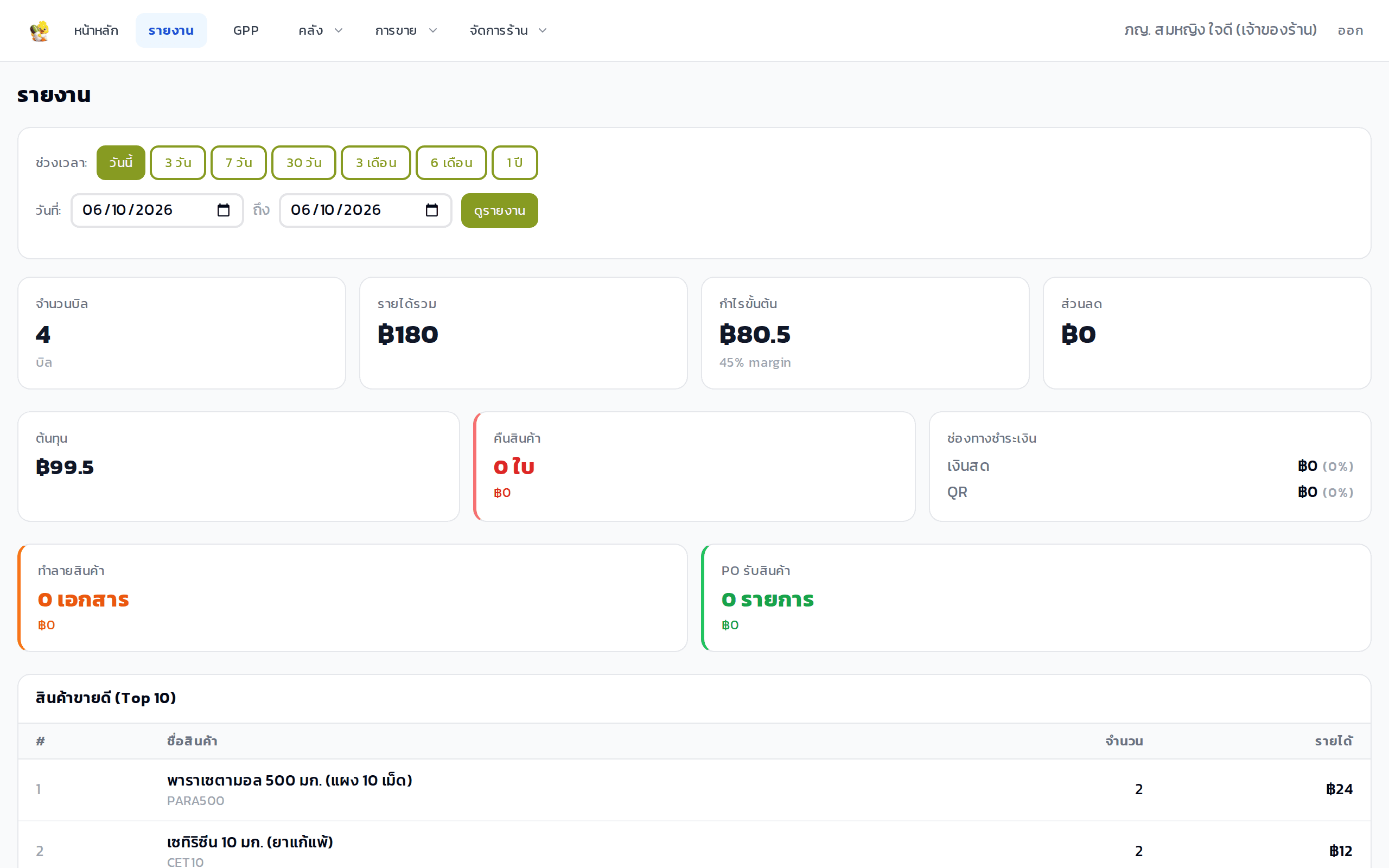Click the จำนวนบิล card value 4
This screenshot has height=868, width=1389.
(43, 334)
